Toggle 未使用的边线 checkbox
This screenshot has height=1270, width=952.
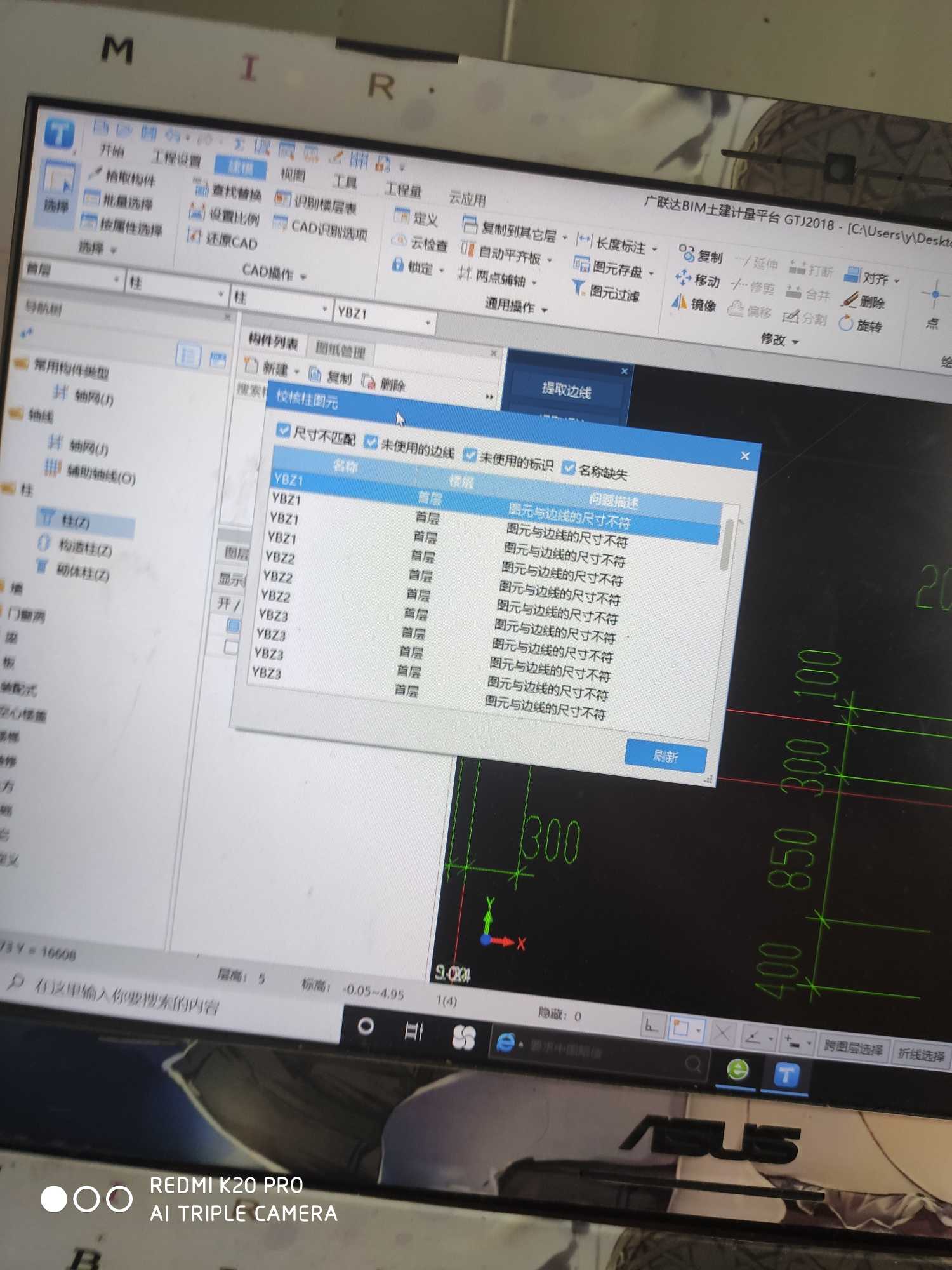[371, 442]
